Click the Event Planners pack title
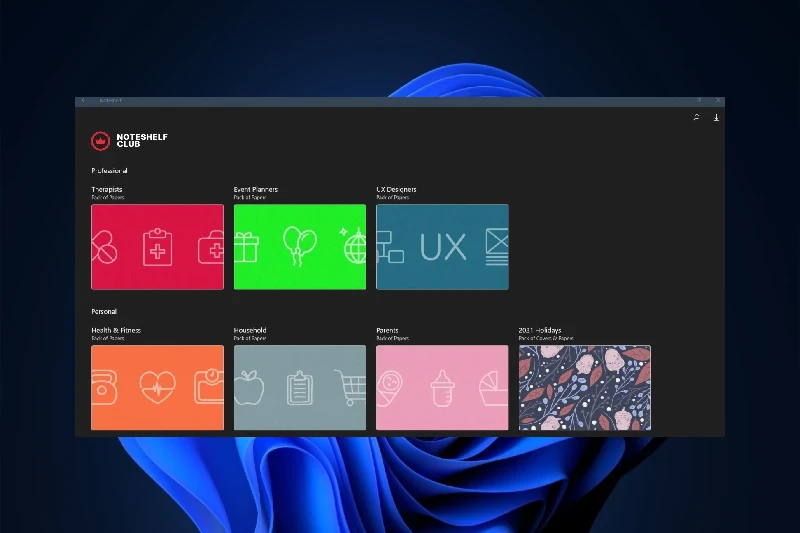 (256, 189)
